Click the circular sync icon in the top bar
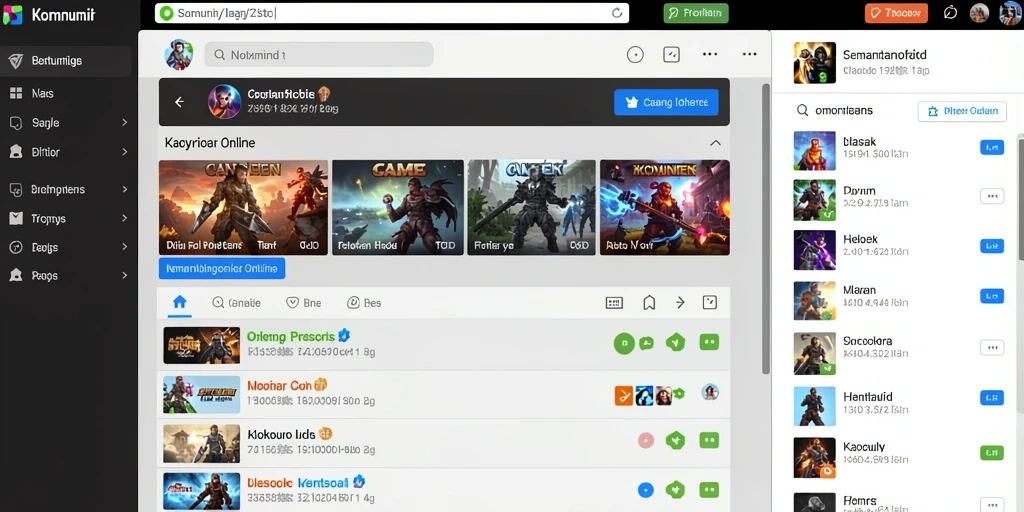 pyautogui.click(x=950, y=13)
